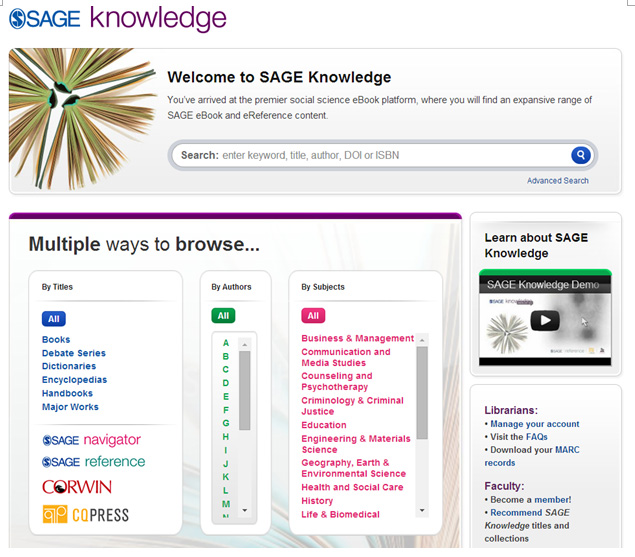This screenshot has width=635, height=557.
Task: Click the authors list scroll up arrow
Action: point(244,344)
